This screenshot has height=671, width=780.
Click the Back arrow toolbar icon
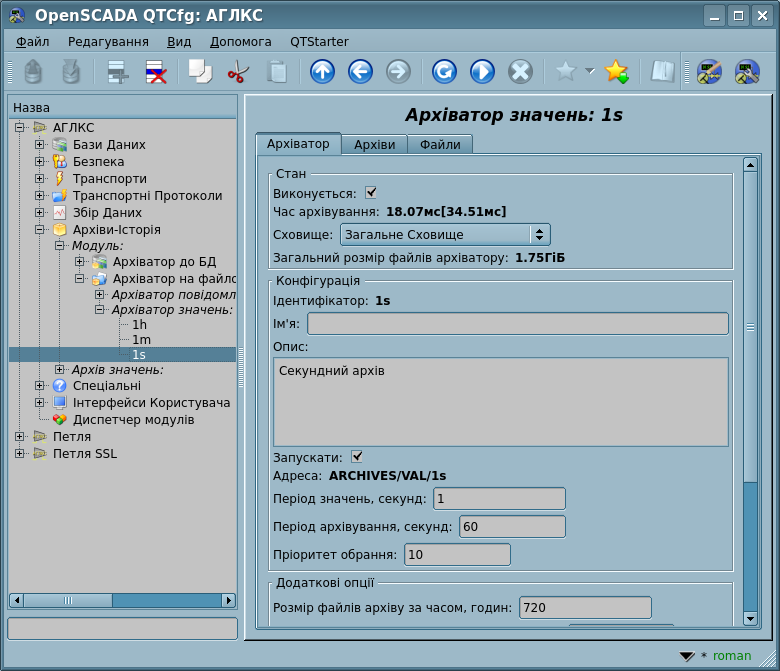360,72
